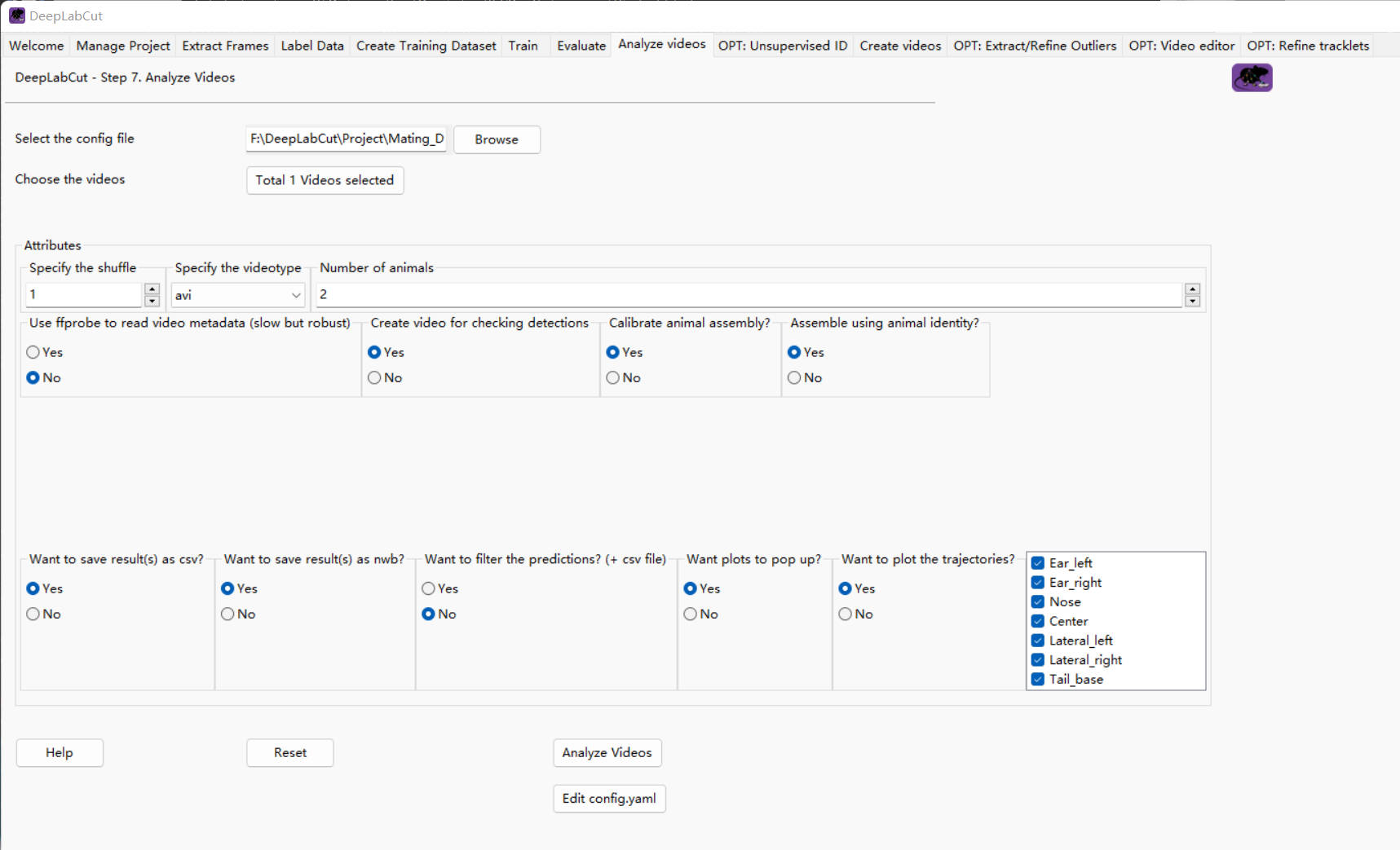
Task: Click the DeepLabCut mouse logo image
Action: pos(1252,78)
